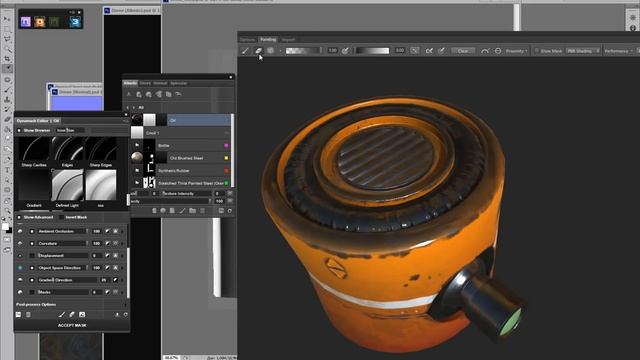Open the Gloss tab in DDO panel

click(145, 83)
